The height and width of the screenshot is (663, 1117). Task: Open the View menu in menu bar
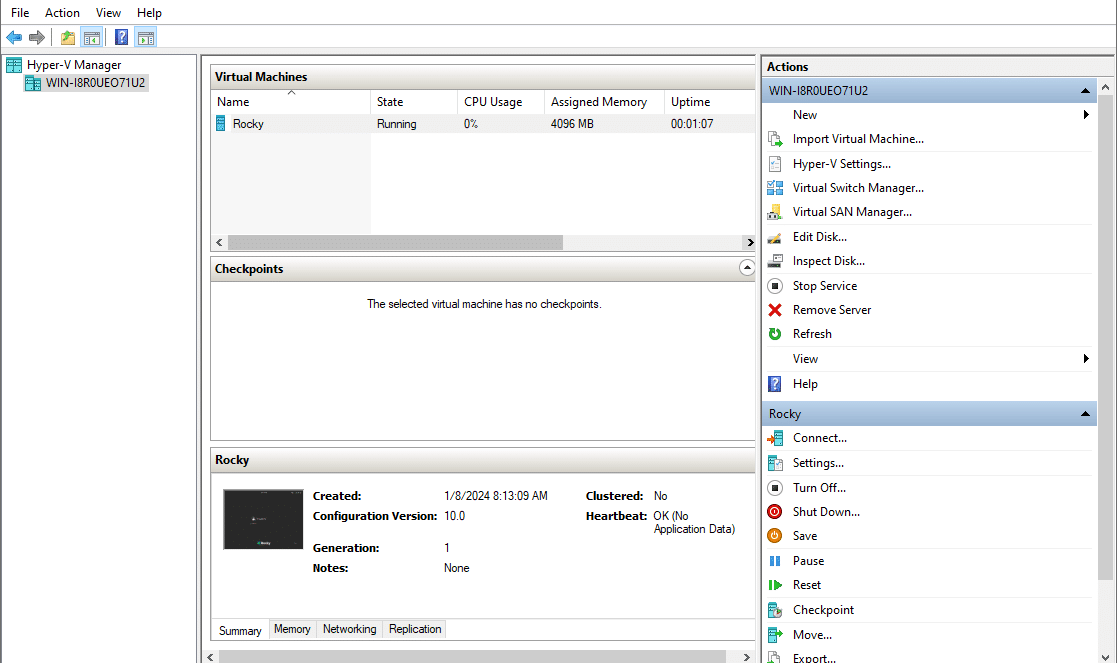108,13
